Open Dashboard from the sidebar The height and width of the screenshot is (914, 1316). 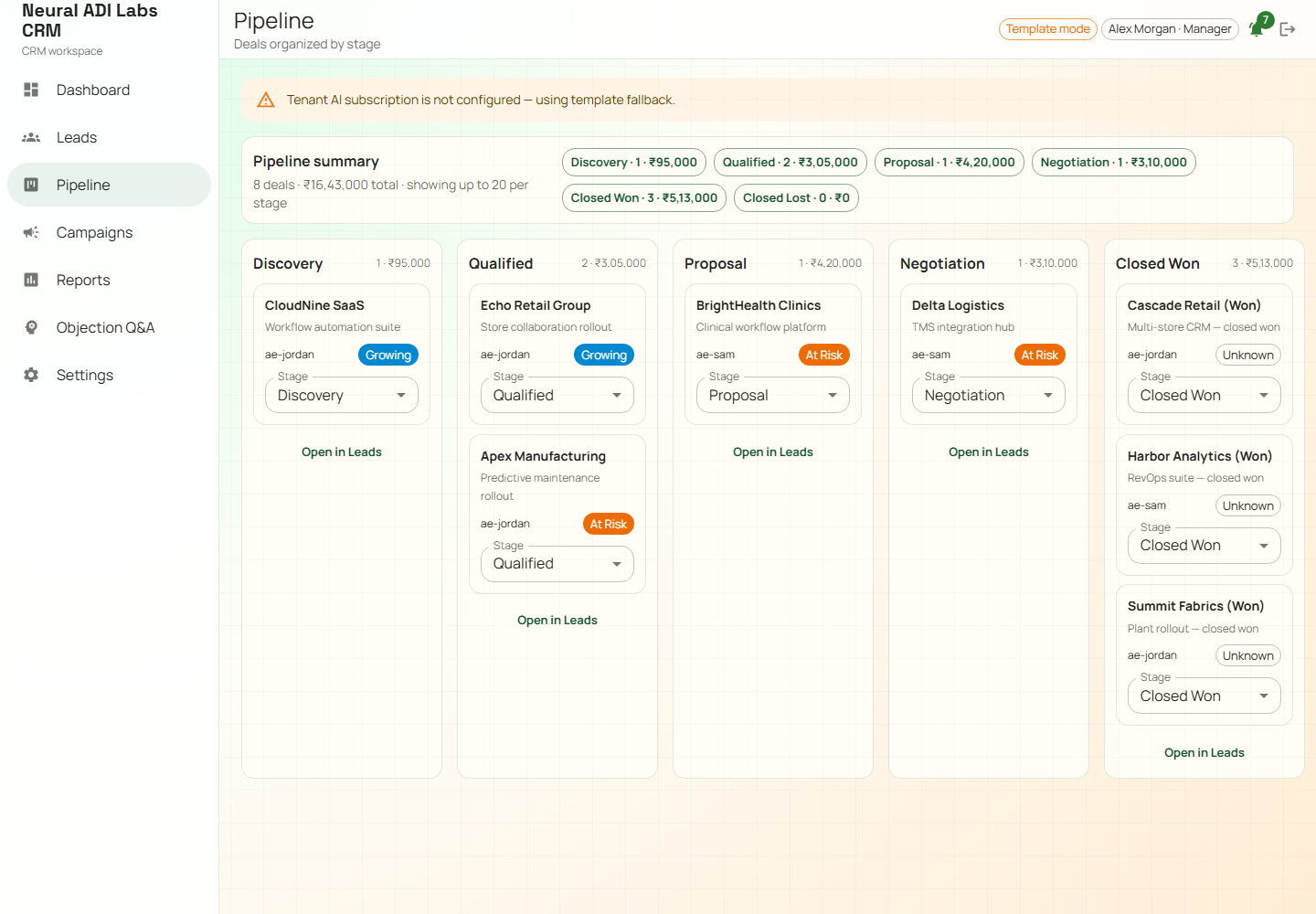(109, 90)
